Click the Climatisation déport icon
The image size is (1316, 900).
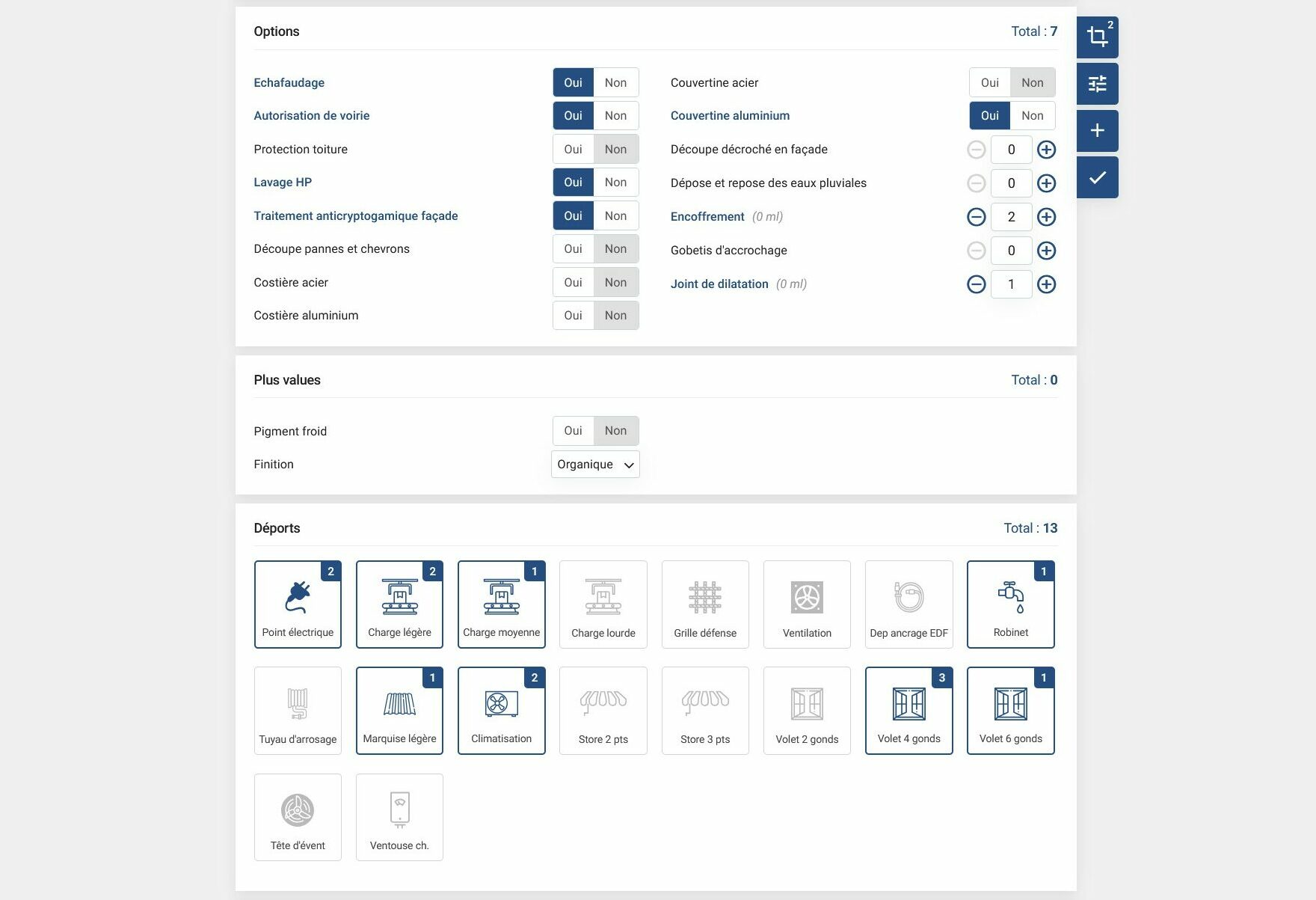[x=501, y=703]
